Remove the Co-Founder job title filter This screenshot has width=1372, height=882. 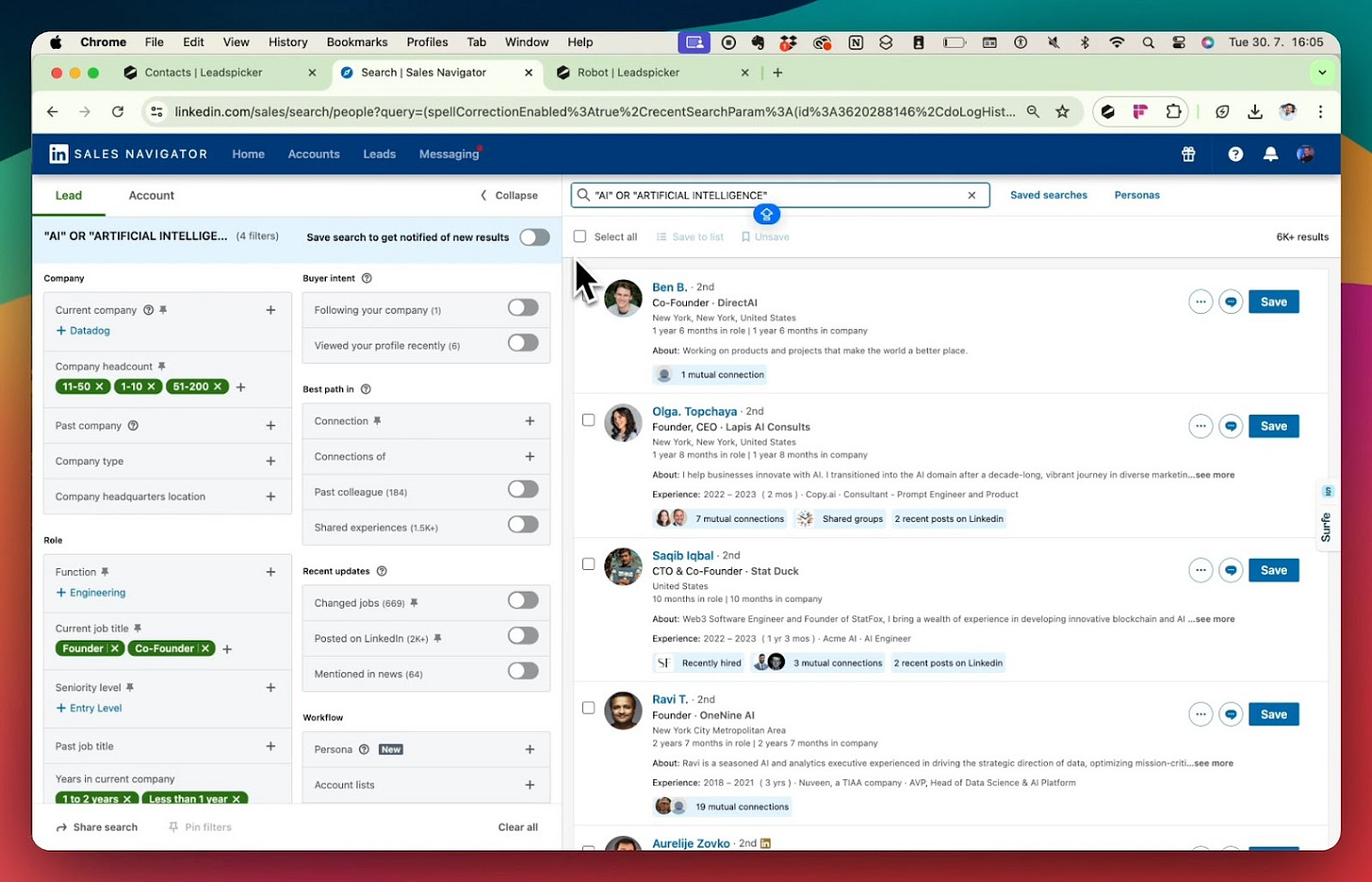(205, 648)
